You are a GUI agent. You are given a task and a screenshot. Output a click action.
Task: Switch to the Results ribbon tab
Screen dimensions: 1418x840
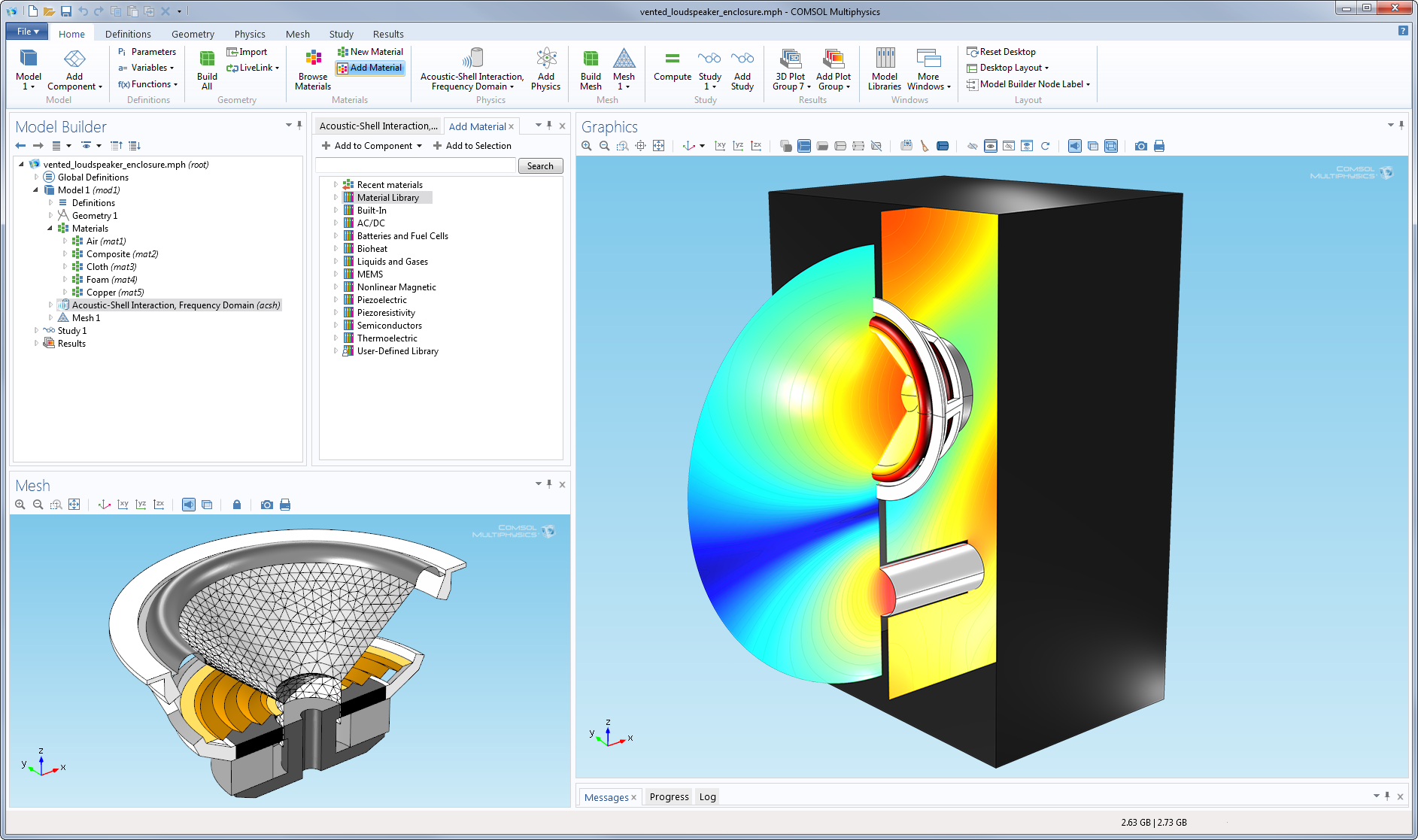[388, 34]
